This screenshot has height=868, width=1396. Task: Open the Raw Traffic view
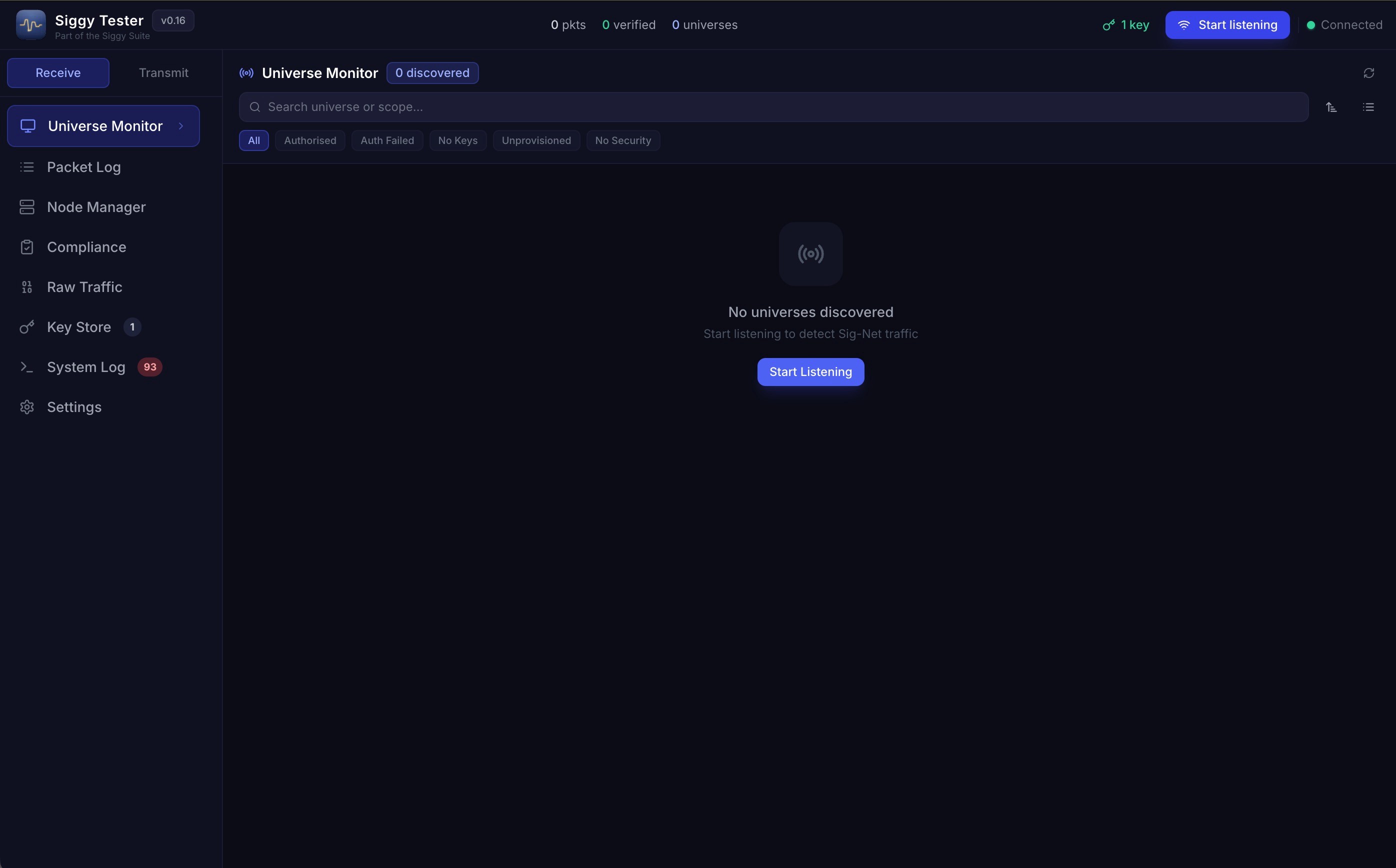pos(84,287)
